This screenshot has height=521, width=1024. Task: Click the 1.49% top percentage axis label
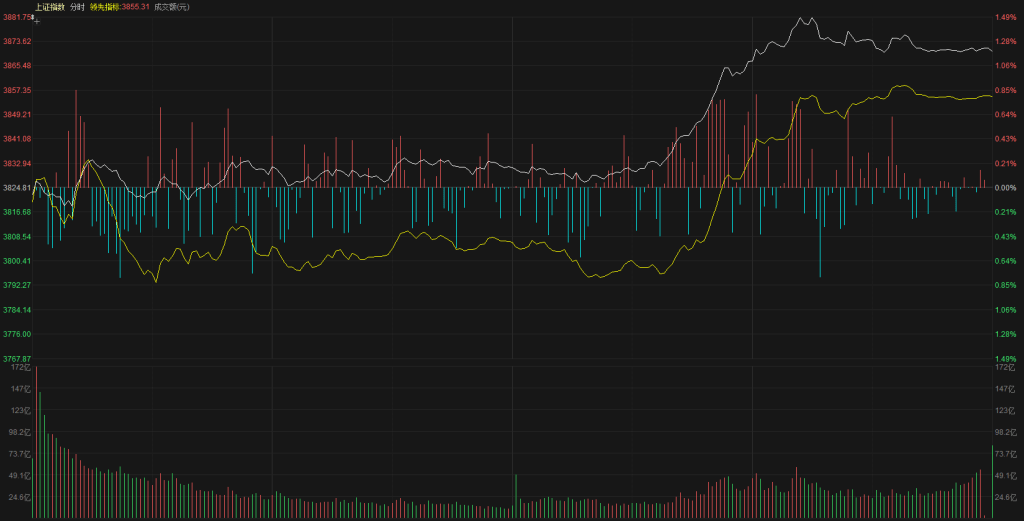pos(1006,17)
